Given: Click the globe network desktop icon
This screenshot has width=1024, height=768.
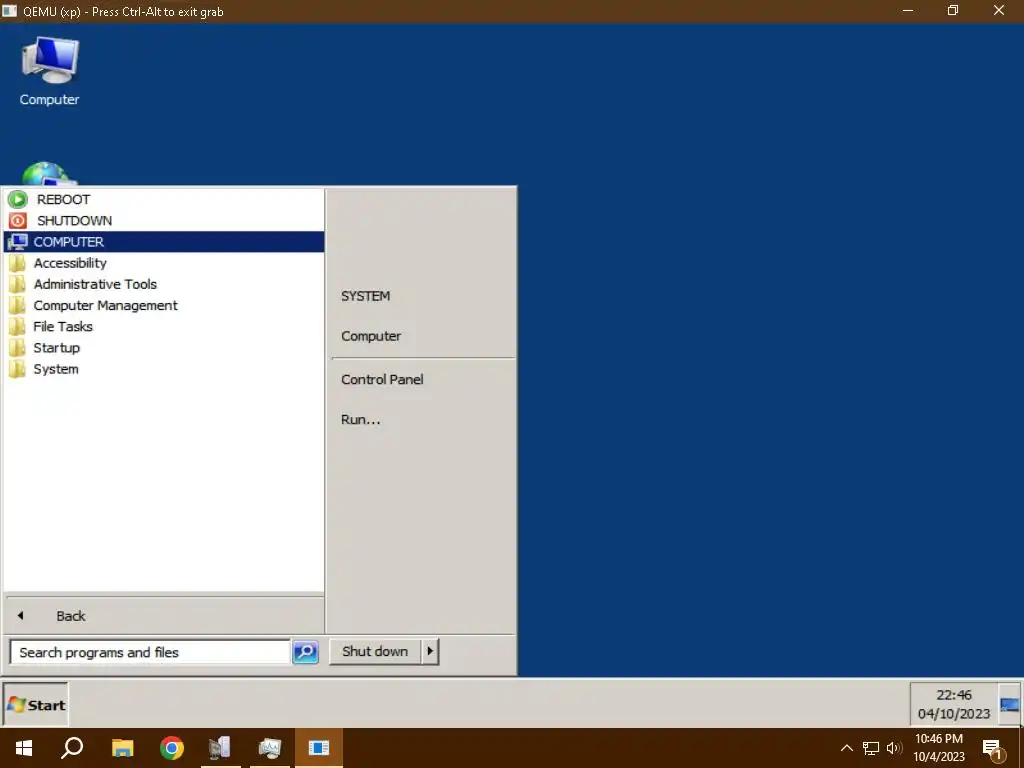Looking at the screenshot, I should pos(48,173).
